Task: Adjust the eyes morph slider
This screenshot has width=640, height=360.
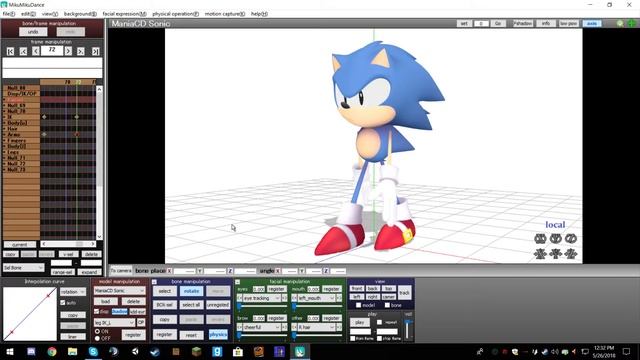Action: tap(261, 306)
